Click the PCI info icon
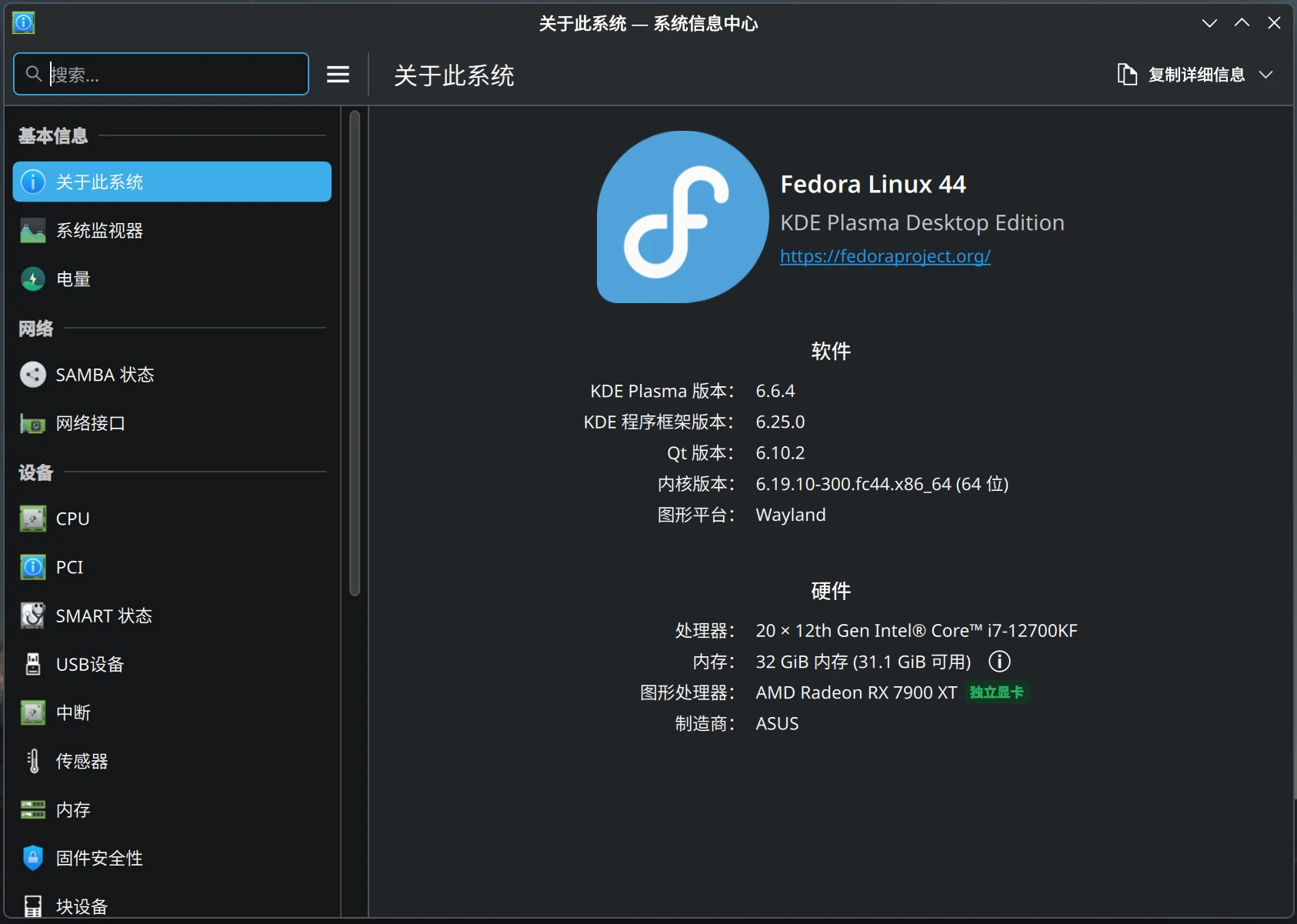 click(x=32, y=567)
